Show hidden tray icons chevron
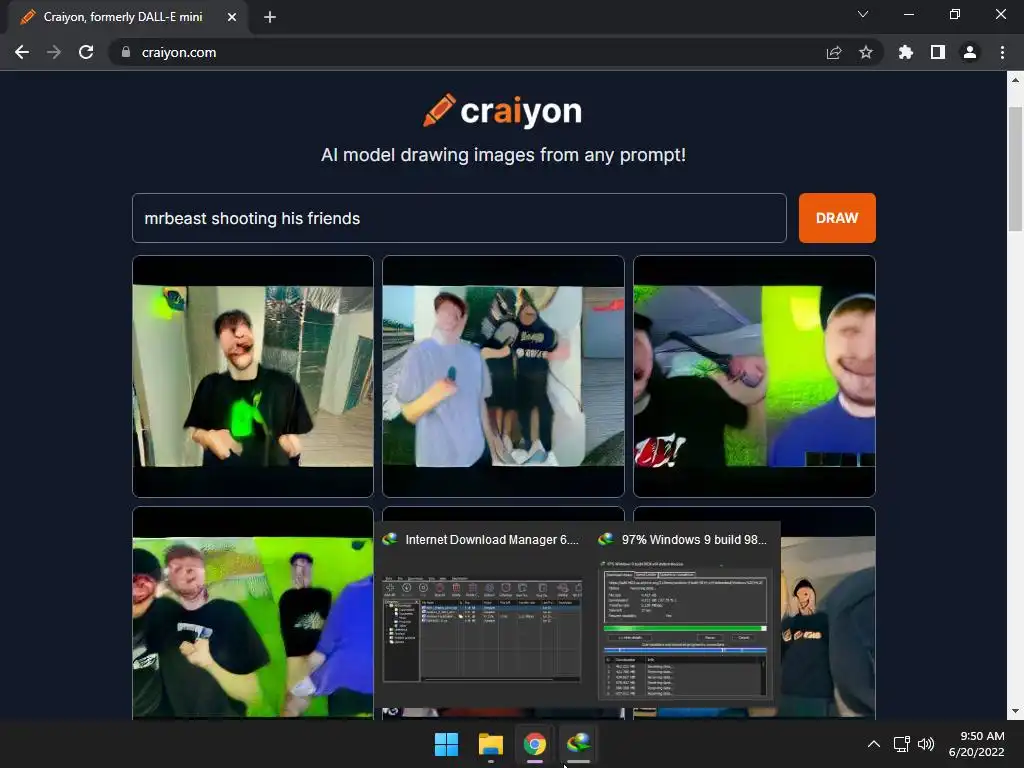Viewport: 1024px width, 768px height. [873, 744]
